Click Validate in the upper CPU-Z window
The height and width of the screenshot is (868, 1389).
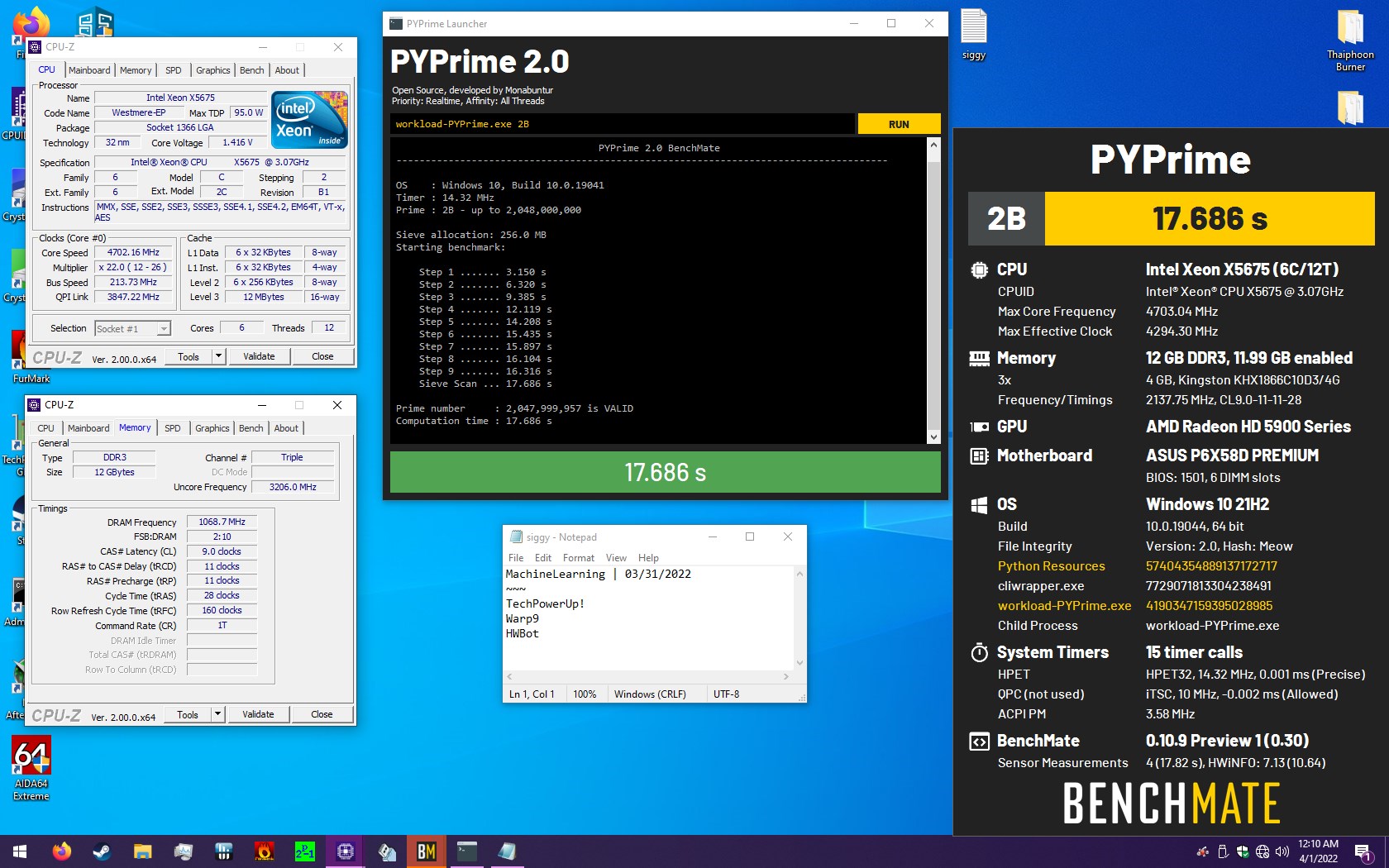click(259, 356)
